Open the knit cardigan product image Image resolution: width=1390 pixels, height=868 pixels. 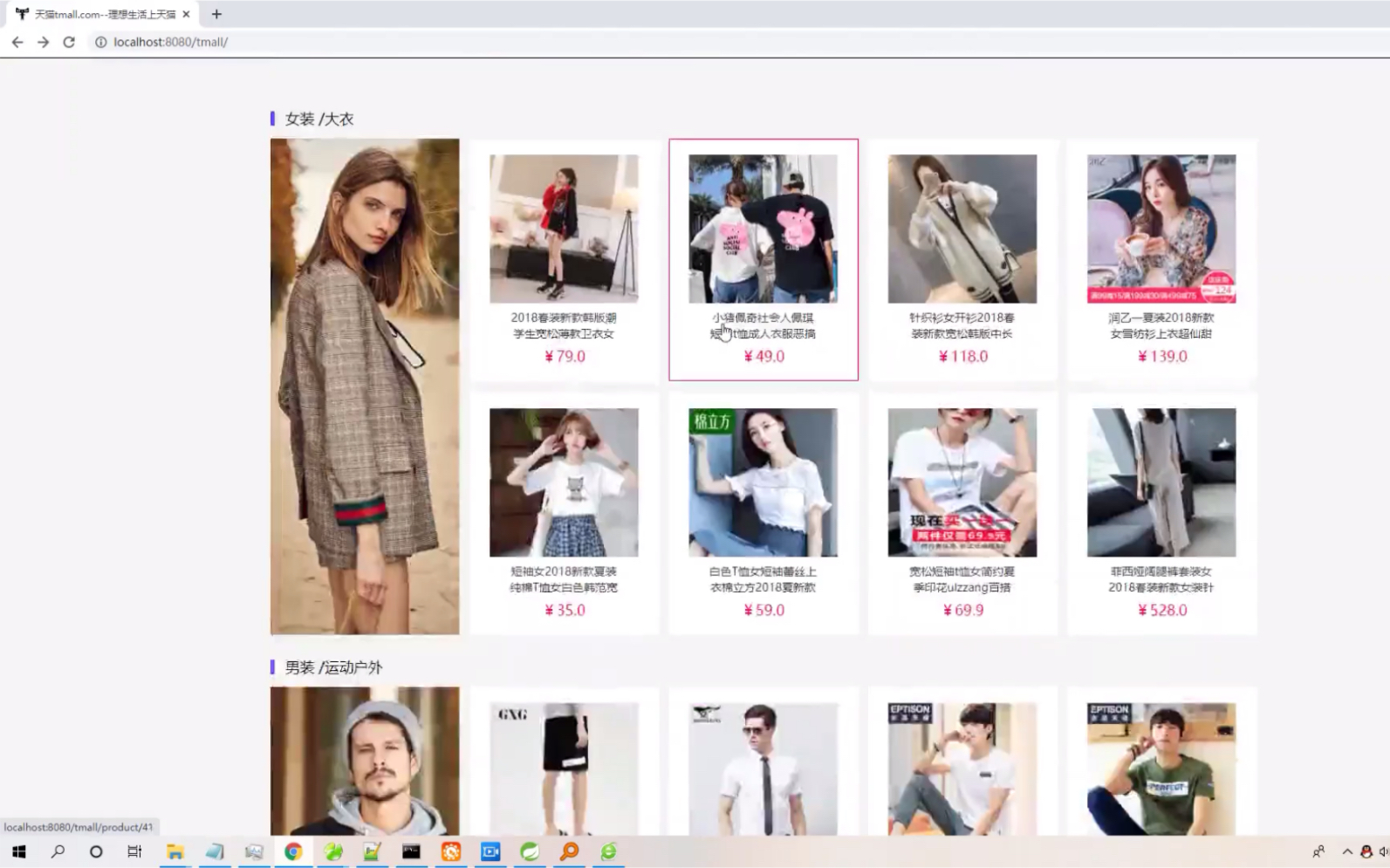tap(962, 229)
